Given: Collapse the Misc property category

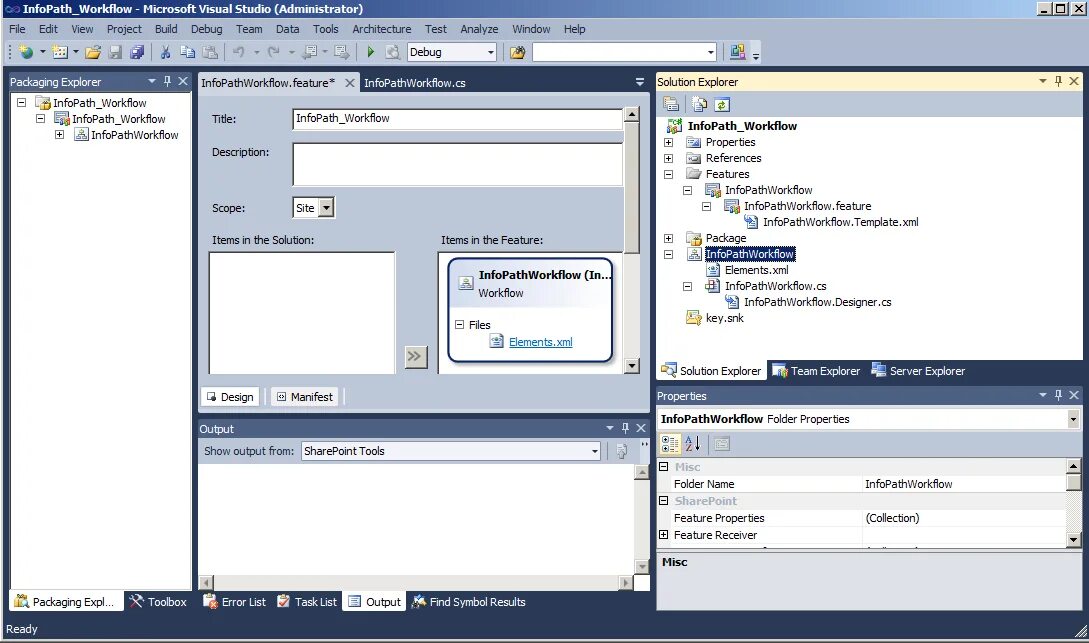Looking at the screenshot, I should [663, 467].
